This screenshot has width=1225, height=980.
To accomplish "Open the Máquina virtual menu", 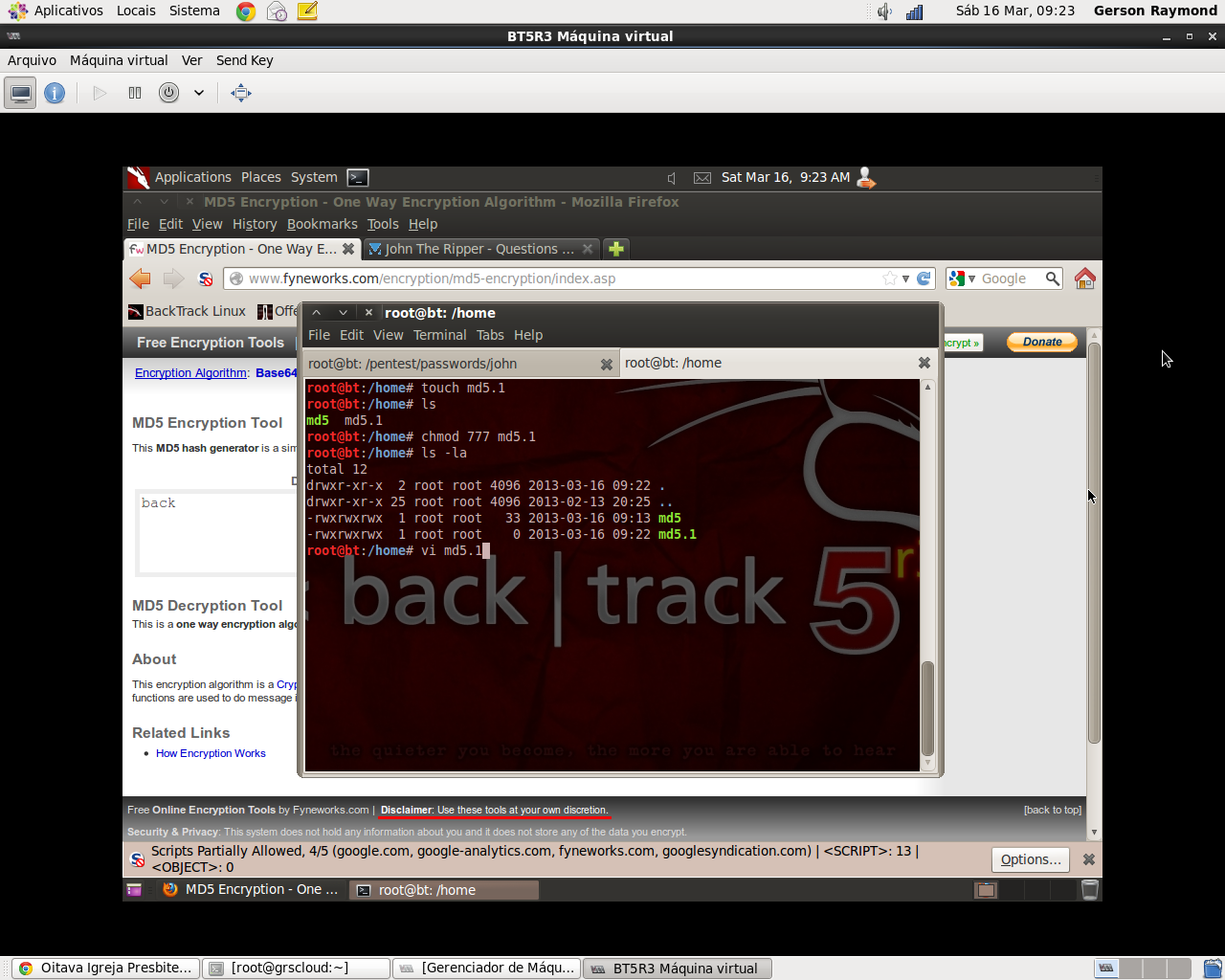I will tap(119, 60).
